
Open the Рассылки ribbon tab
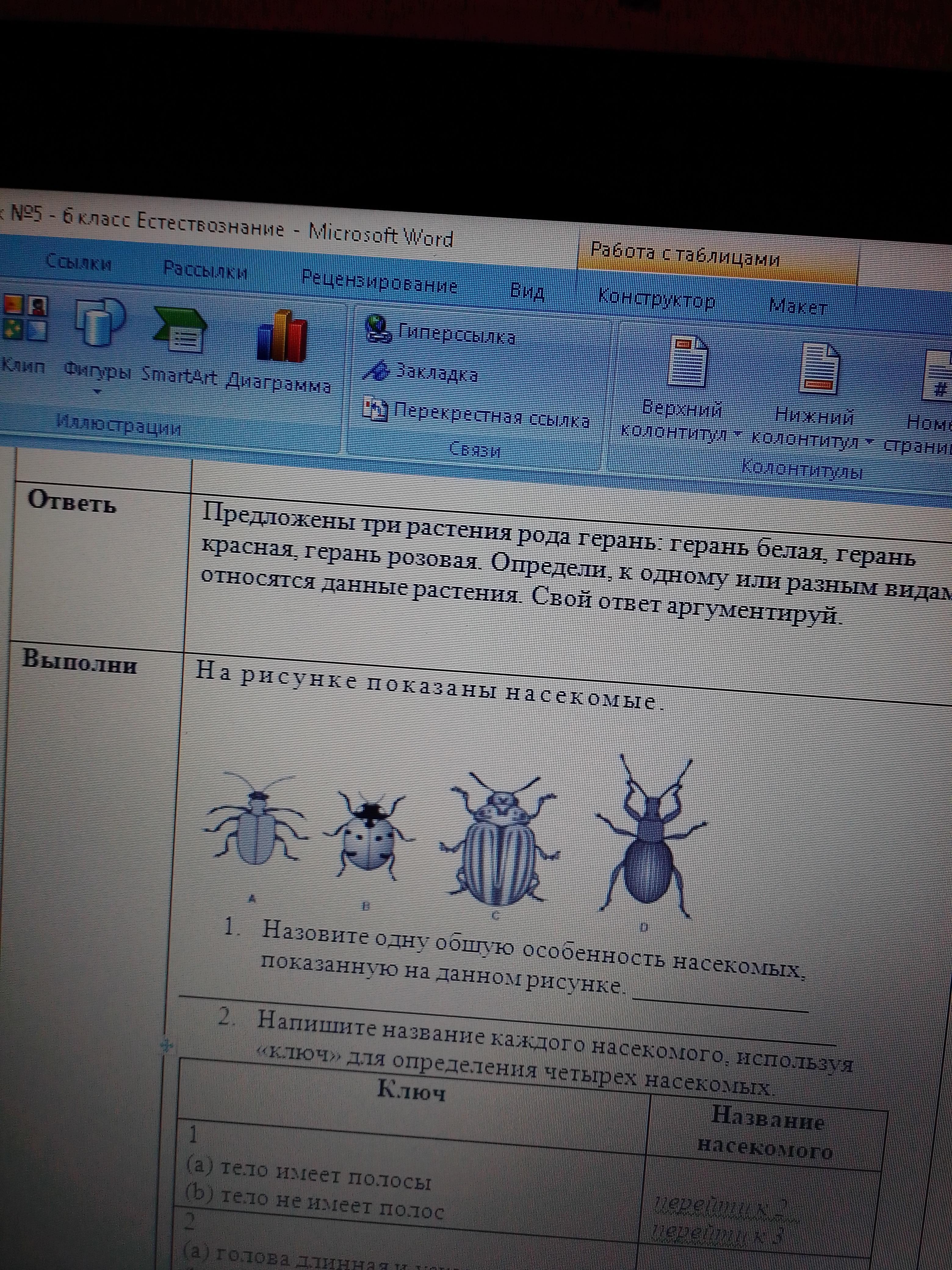[205, 270]
